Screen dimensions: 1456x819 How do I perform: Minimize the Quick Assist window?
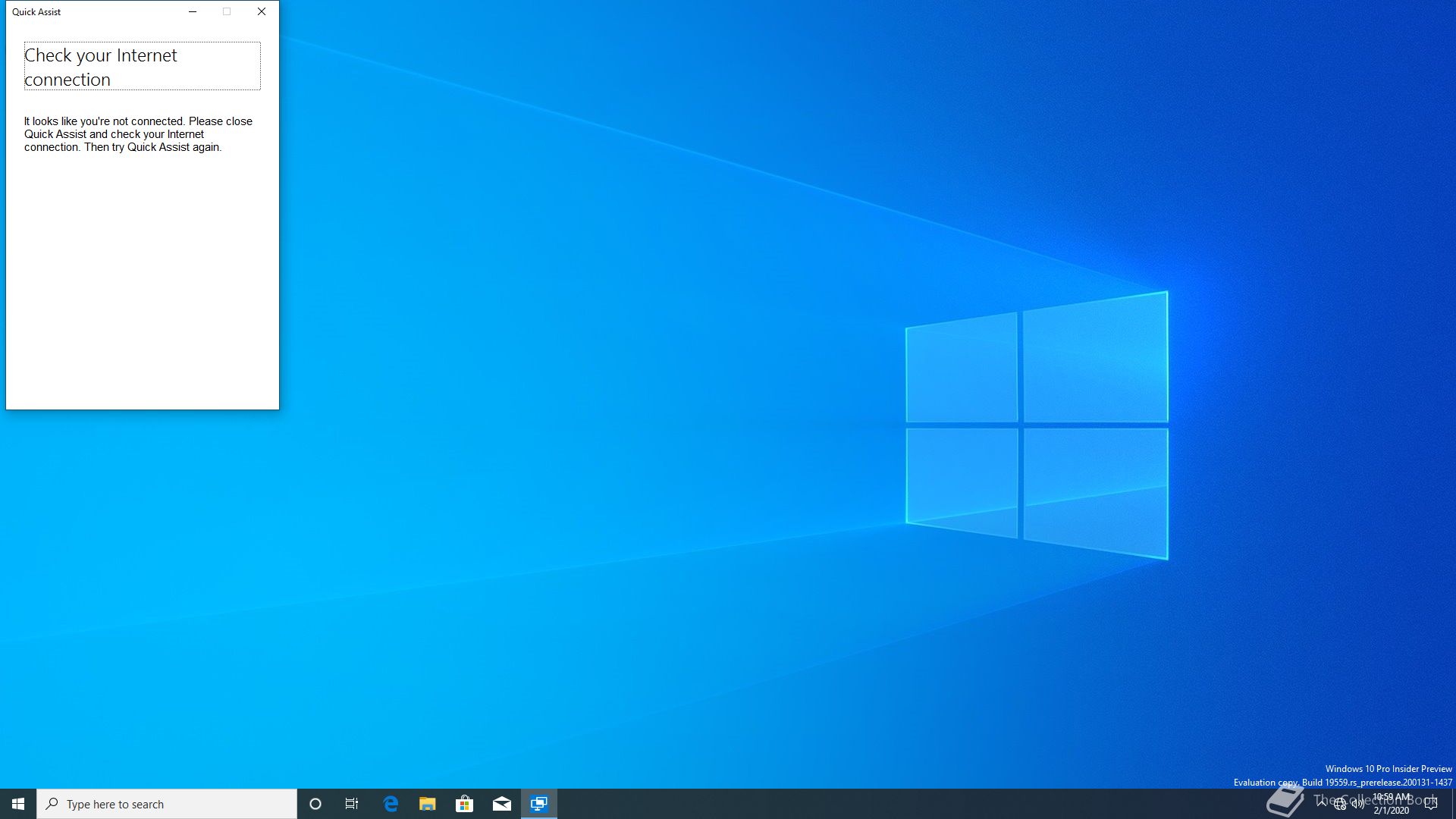click(193, 11)
